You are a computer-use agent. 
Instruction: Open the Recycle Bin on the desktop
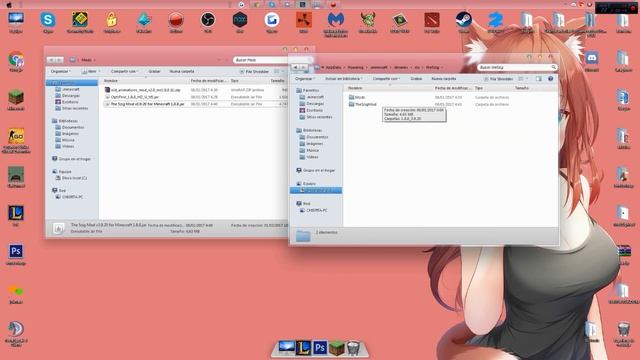pos(623,329)
